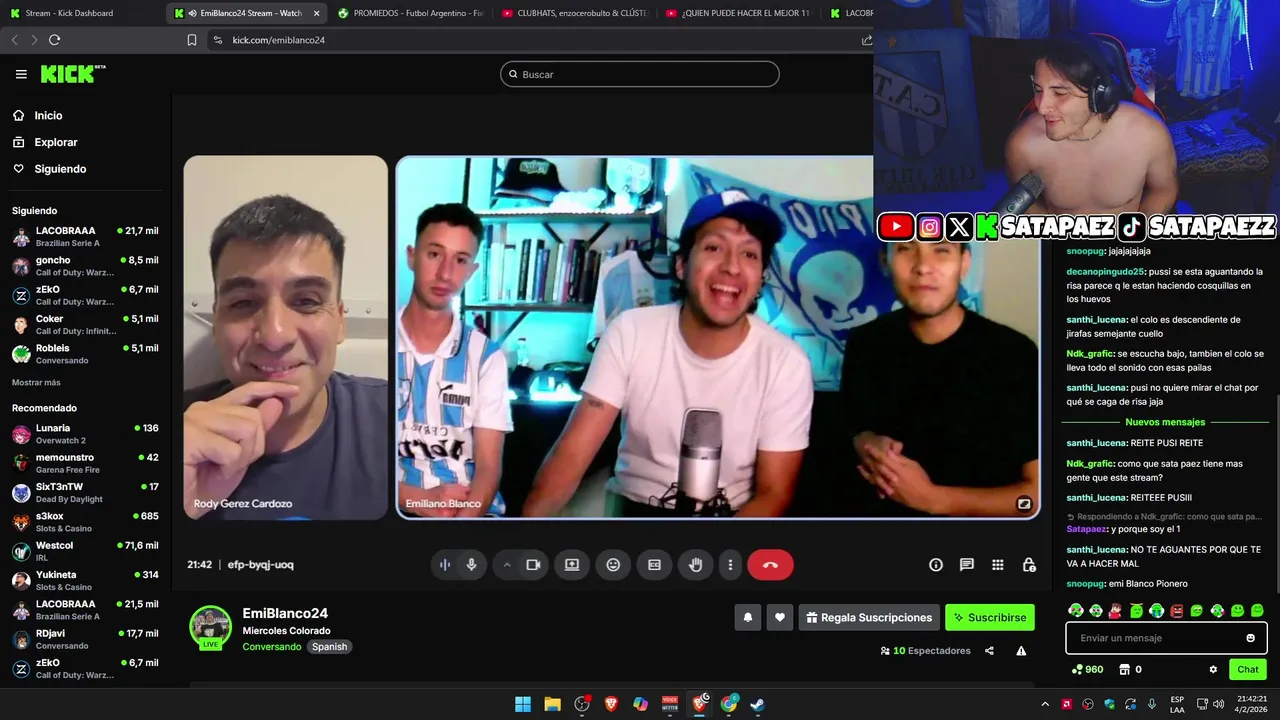Screen dimensions: 1280x720
Task: Click Nuevos mensajes divider in chat
Action: [1165, 422]
